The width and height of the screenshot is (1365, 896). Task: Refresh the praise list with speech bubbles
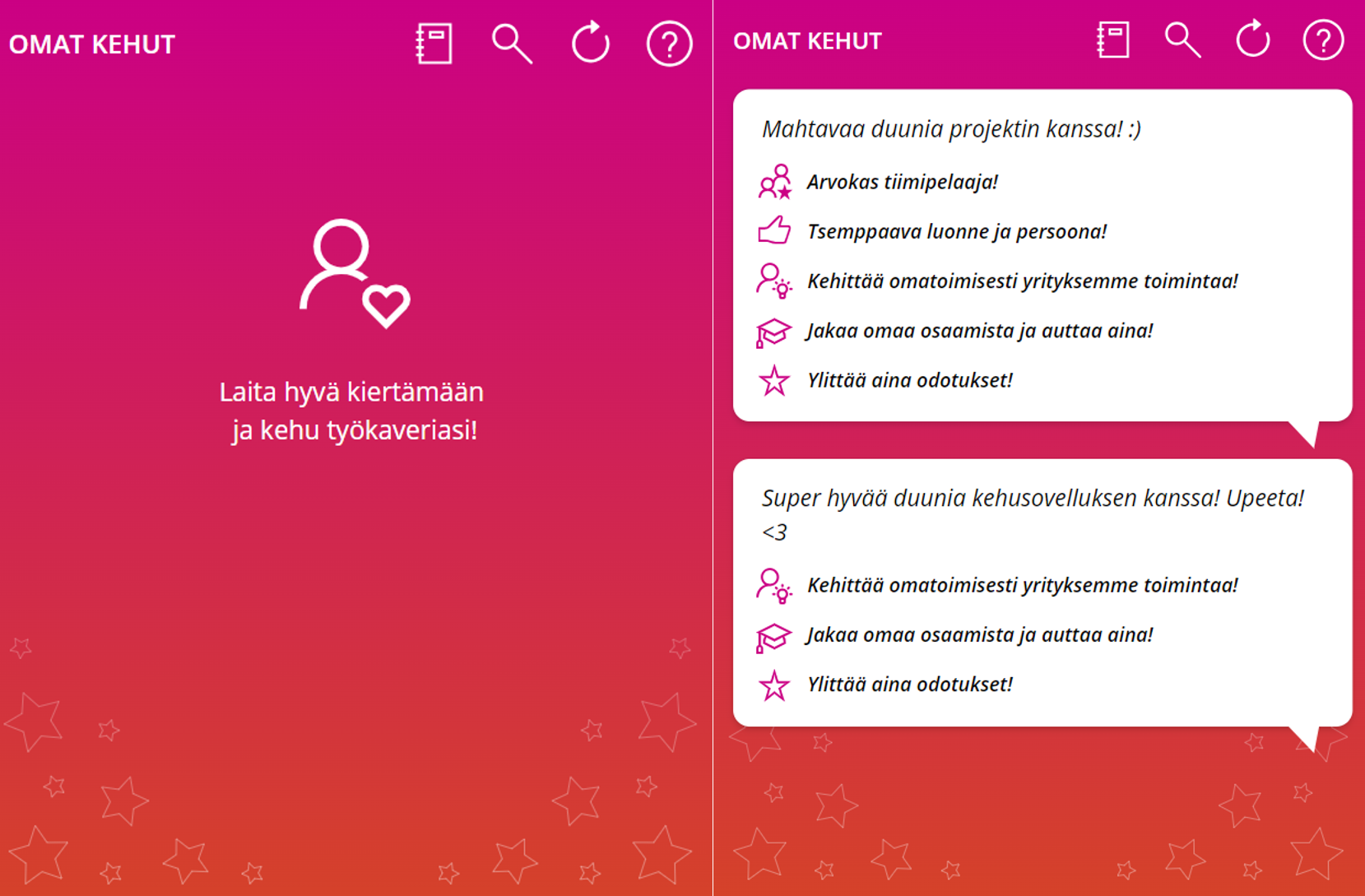coord(1252,40)
